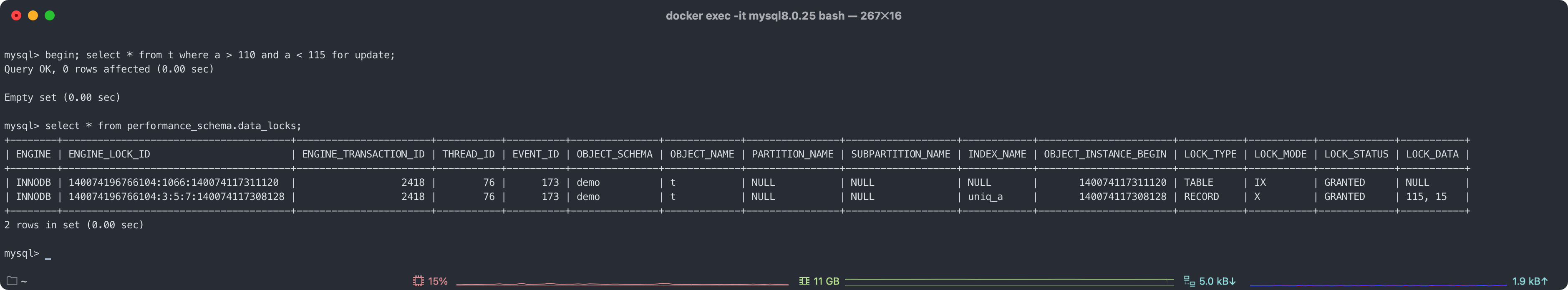
Task: Click the RECORD lock type cell
Action: 1202,197
